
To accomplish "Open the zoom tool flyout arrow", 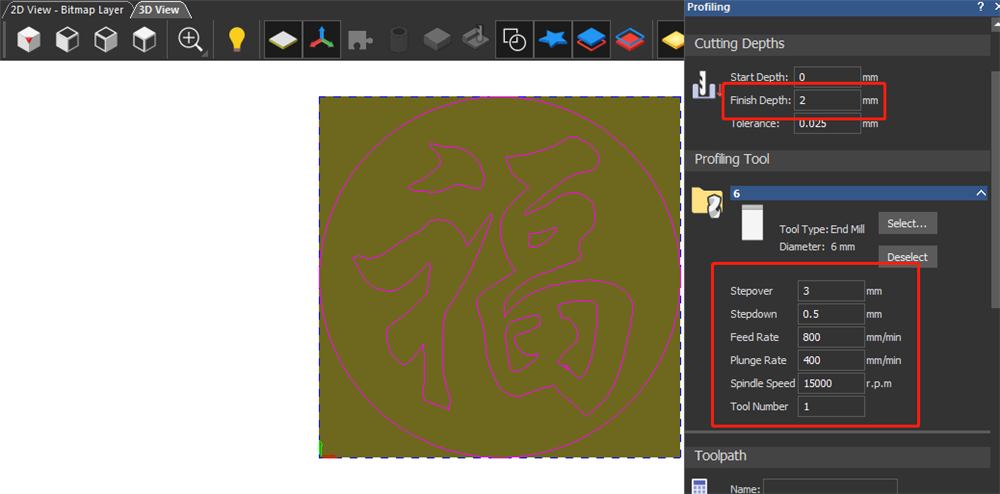I will click(x=204, y=53).
